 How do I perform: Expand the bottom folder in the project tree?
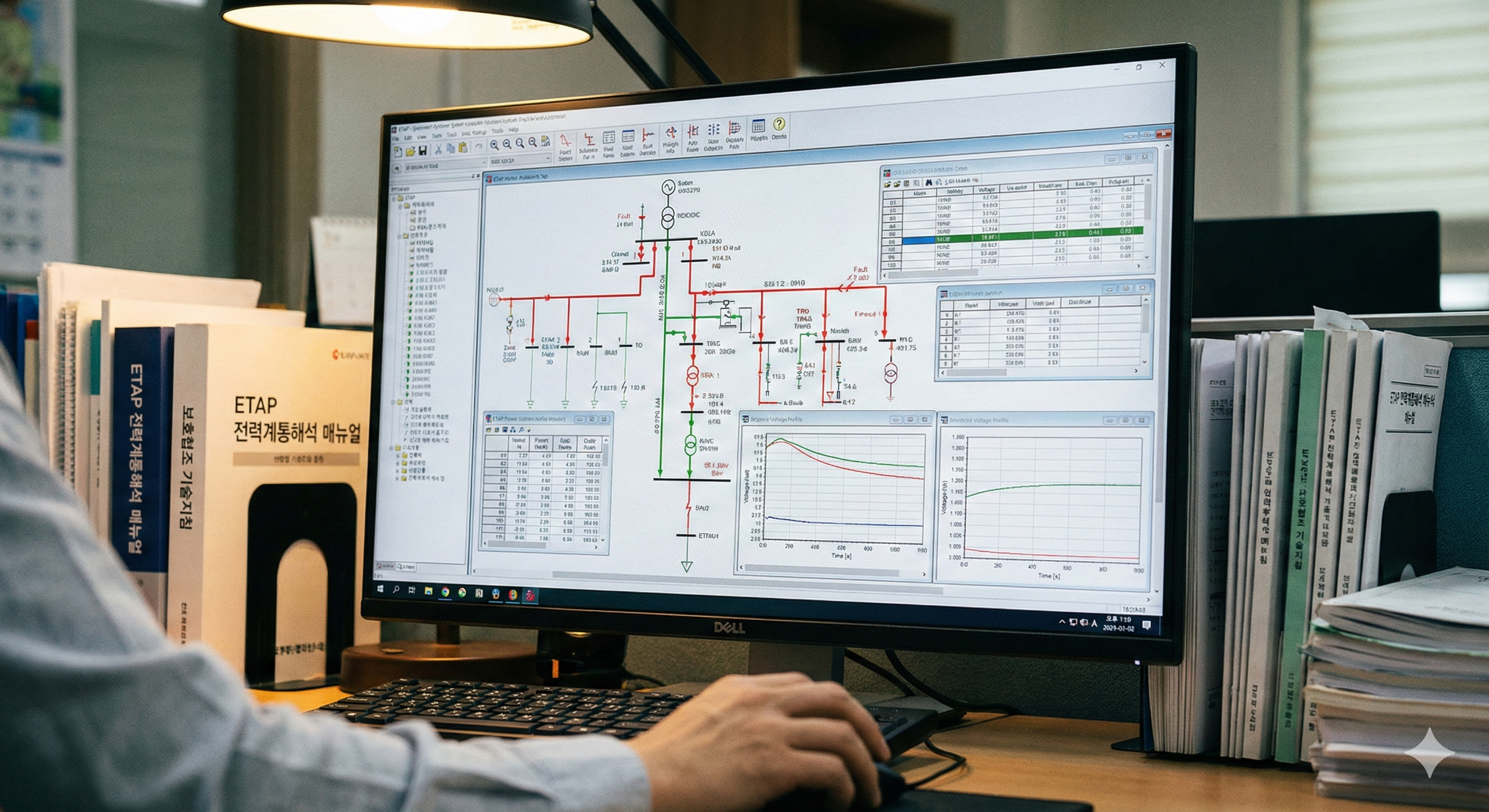[398, 478]
